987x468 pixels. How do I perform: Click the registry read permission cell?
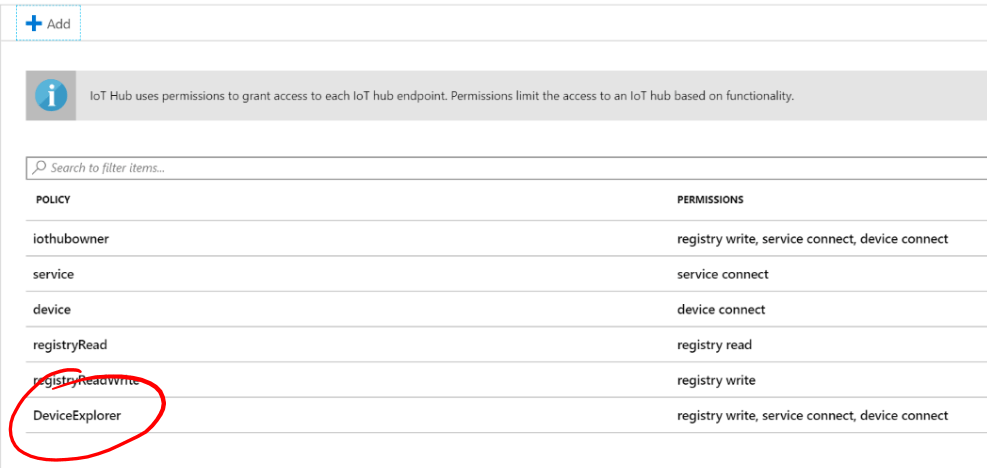point(714,345)
